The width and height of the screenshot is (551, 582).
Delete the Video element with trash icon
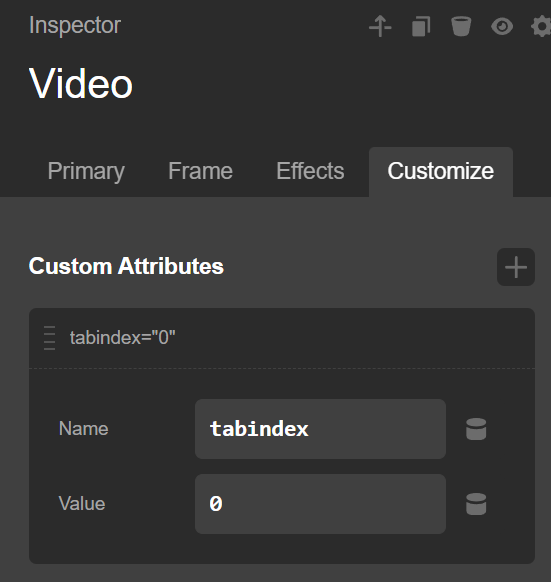tap(461, 26)
